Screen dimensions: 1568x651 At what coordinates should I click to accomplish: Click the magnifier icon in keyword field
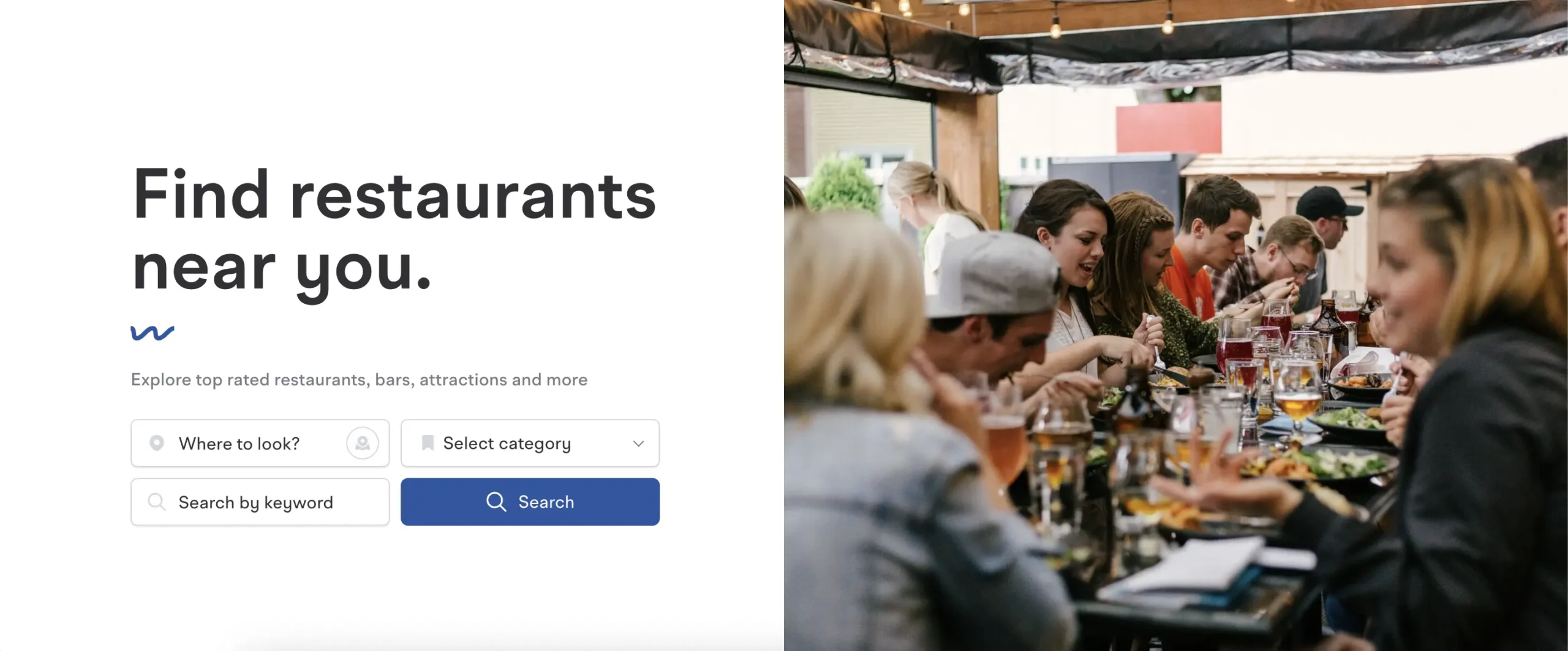click(157, 502)
